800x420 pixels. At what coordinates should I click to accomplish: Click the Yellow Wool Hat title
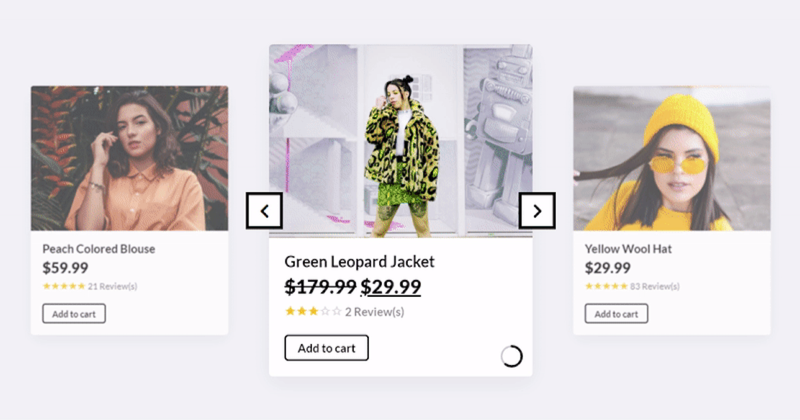pos(632,249)
